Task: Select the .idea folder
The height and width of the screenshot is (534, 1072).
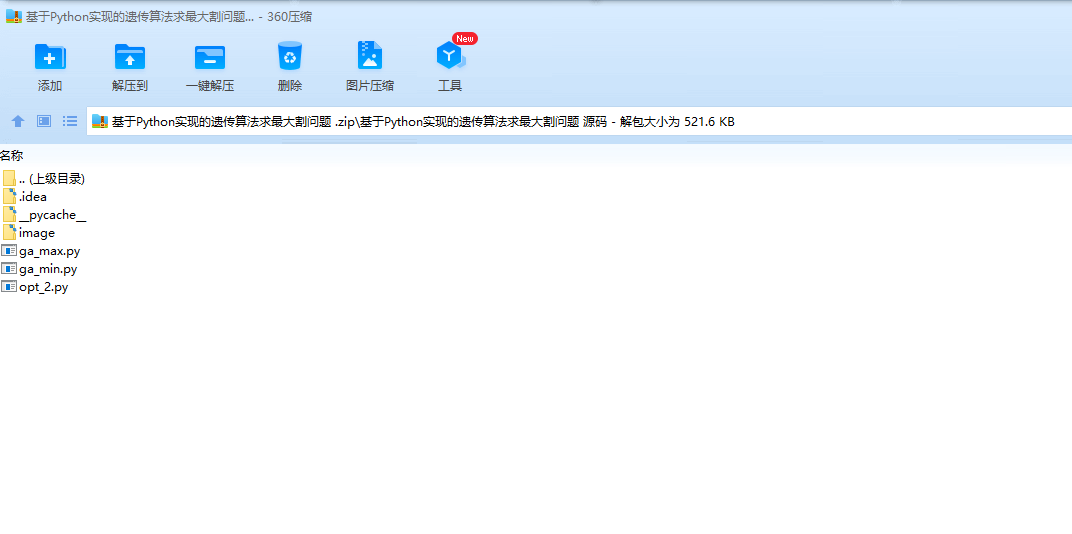Action: coord(25,197)
